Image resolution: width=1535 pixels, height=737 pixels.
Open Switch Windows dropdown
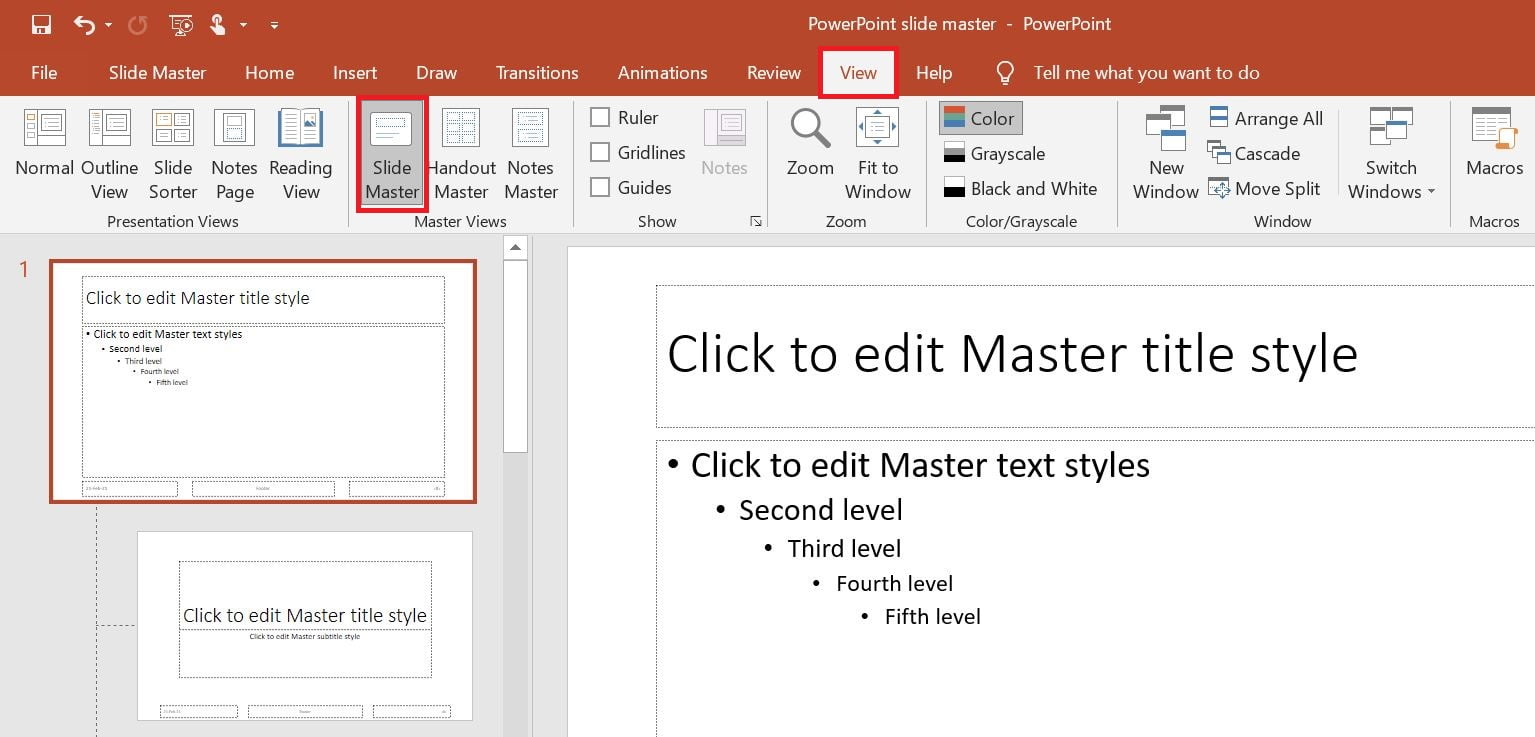coord(1391,154)
